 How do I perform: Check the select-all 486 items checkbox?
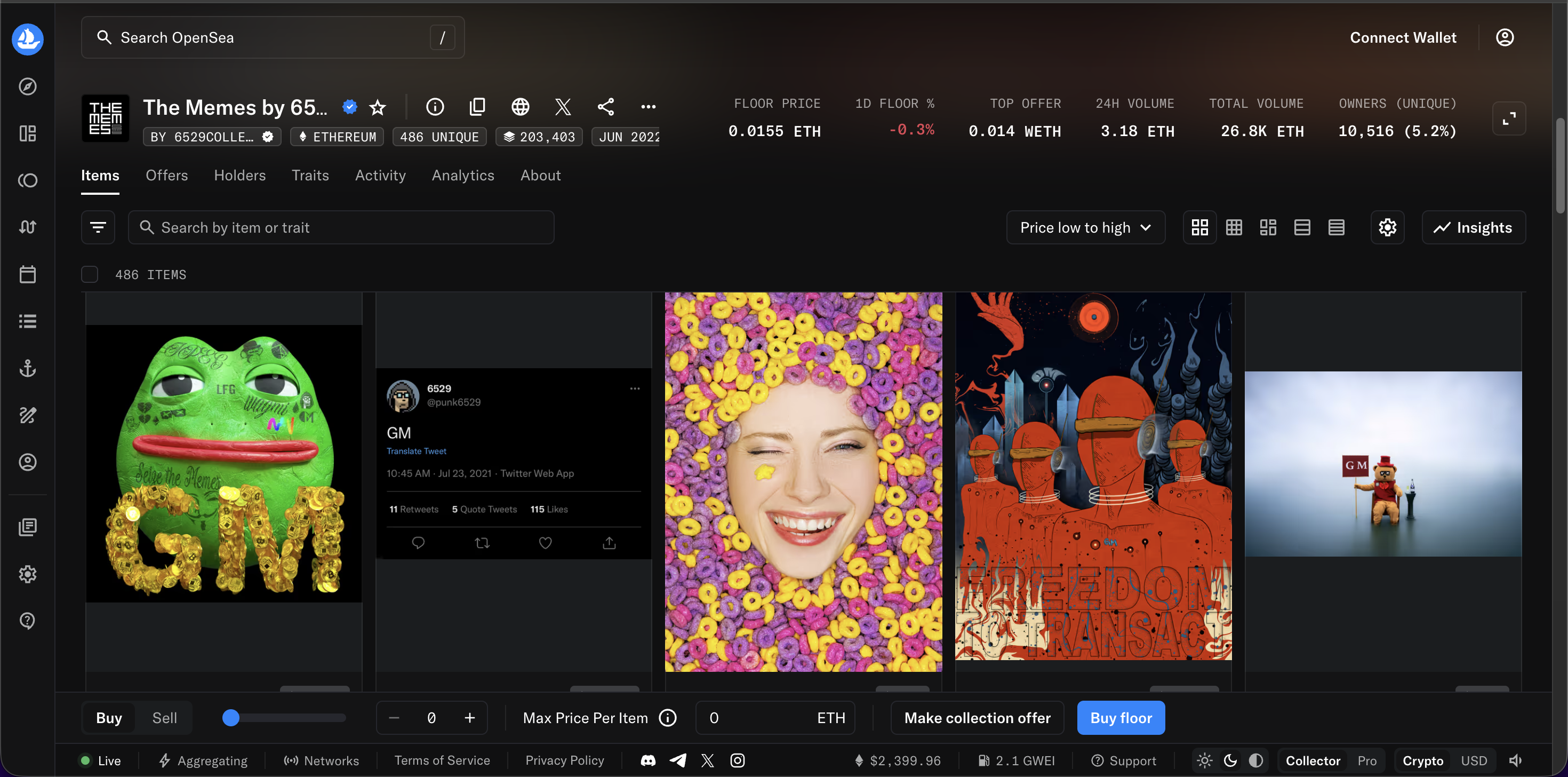coord(90,275)
